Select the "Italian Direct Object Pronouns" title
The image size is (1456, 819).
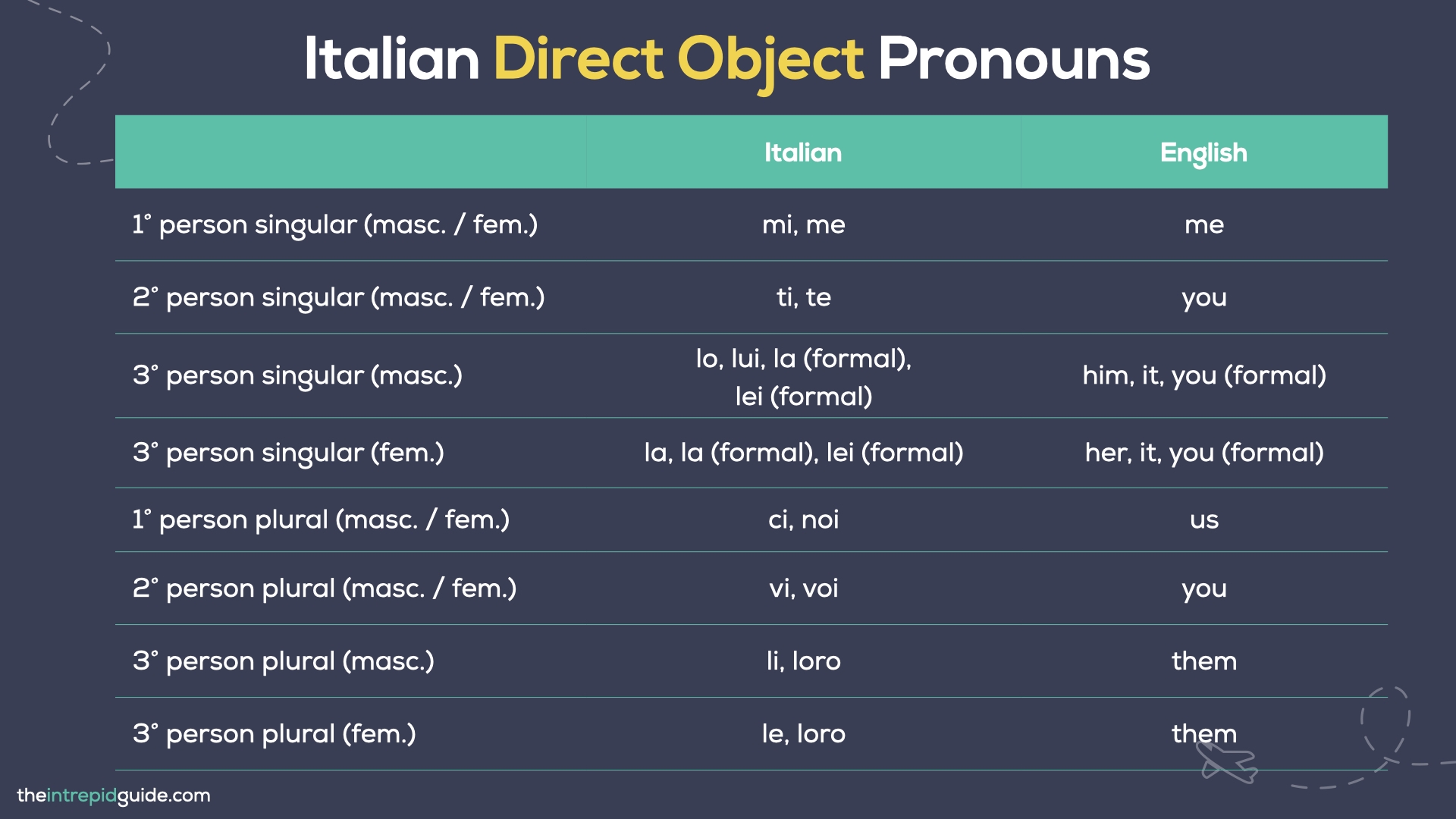click(726, 59)
